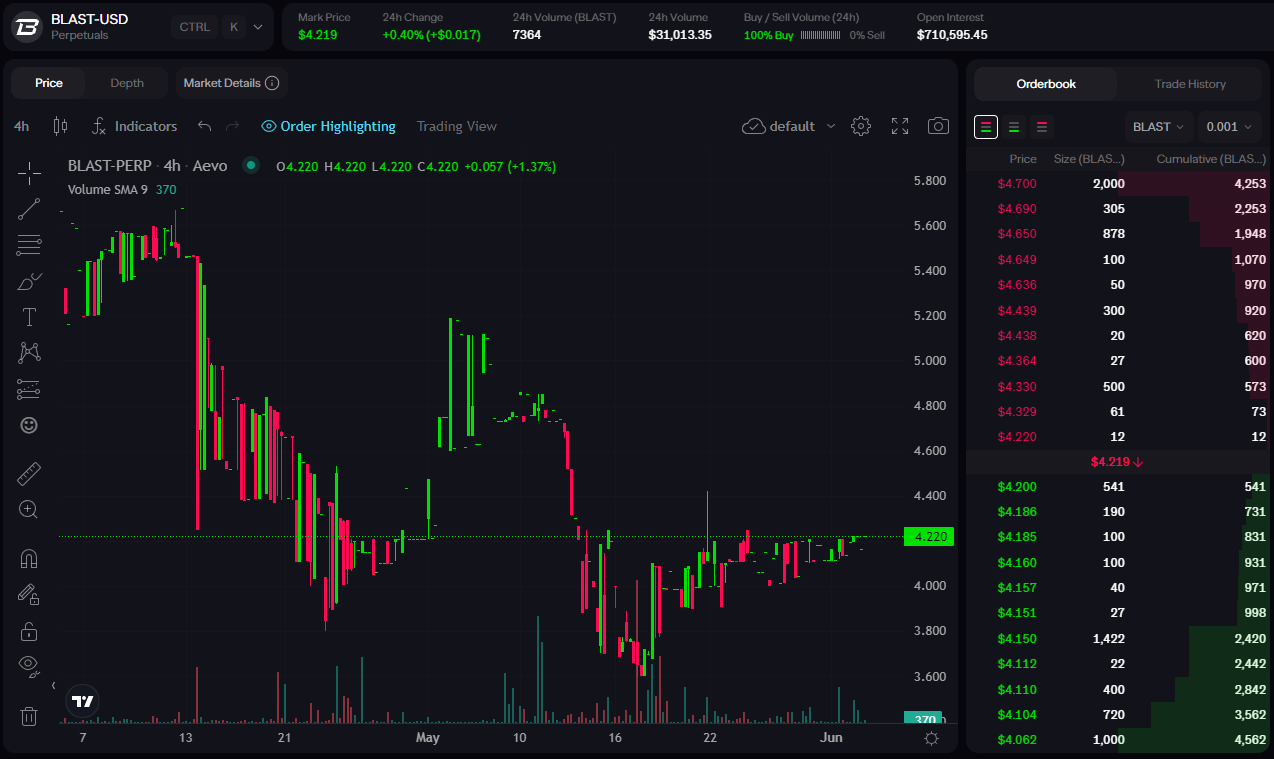Show Market Details info icon
Viewport: 1274px width, 759px height.
272,83
